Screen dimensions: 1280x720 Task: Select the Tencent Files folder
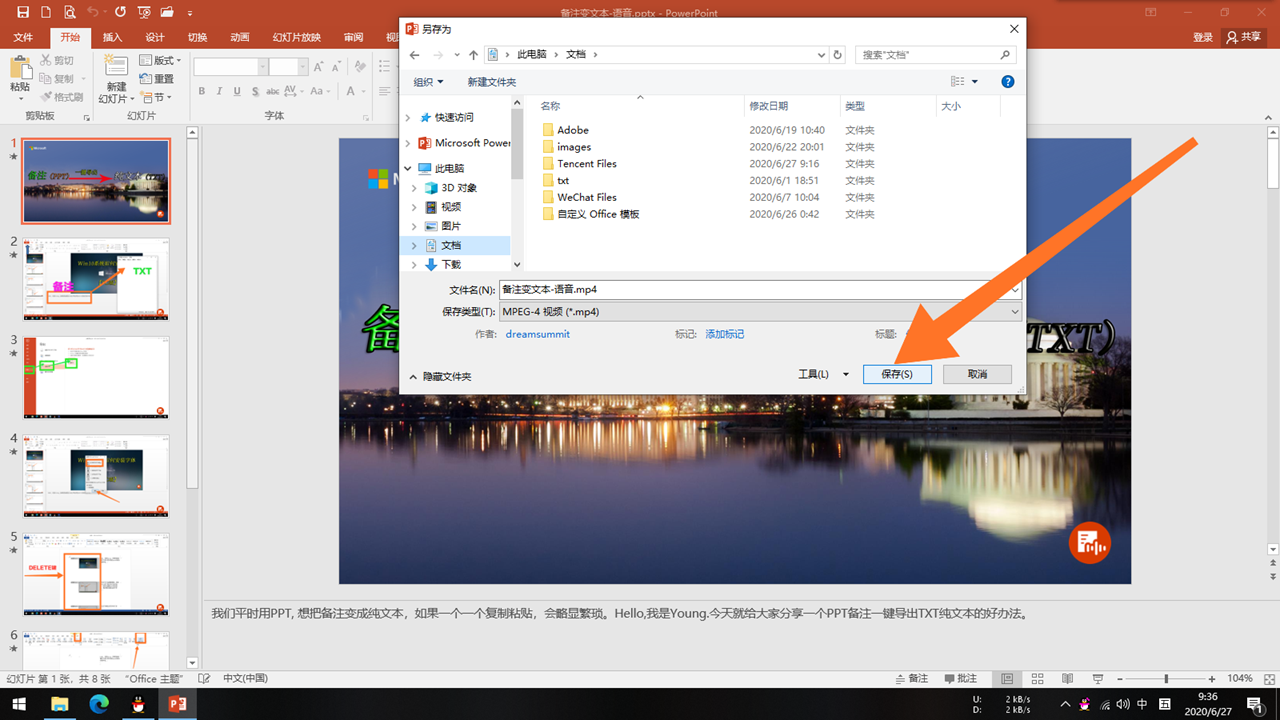[587, 164]
